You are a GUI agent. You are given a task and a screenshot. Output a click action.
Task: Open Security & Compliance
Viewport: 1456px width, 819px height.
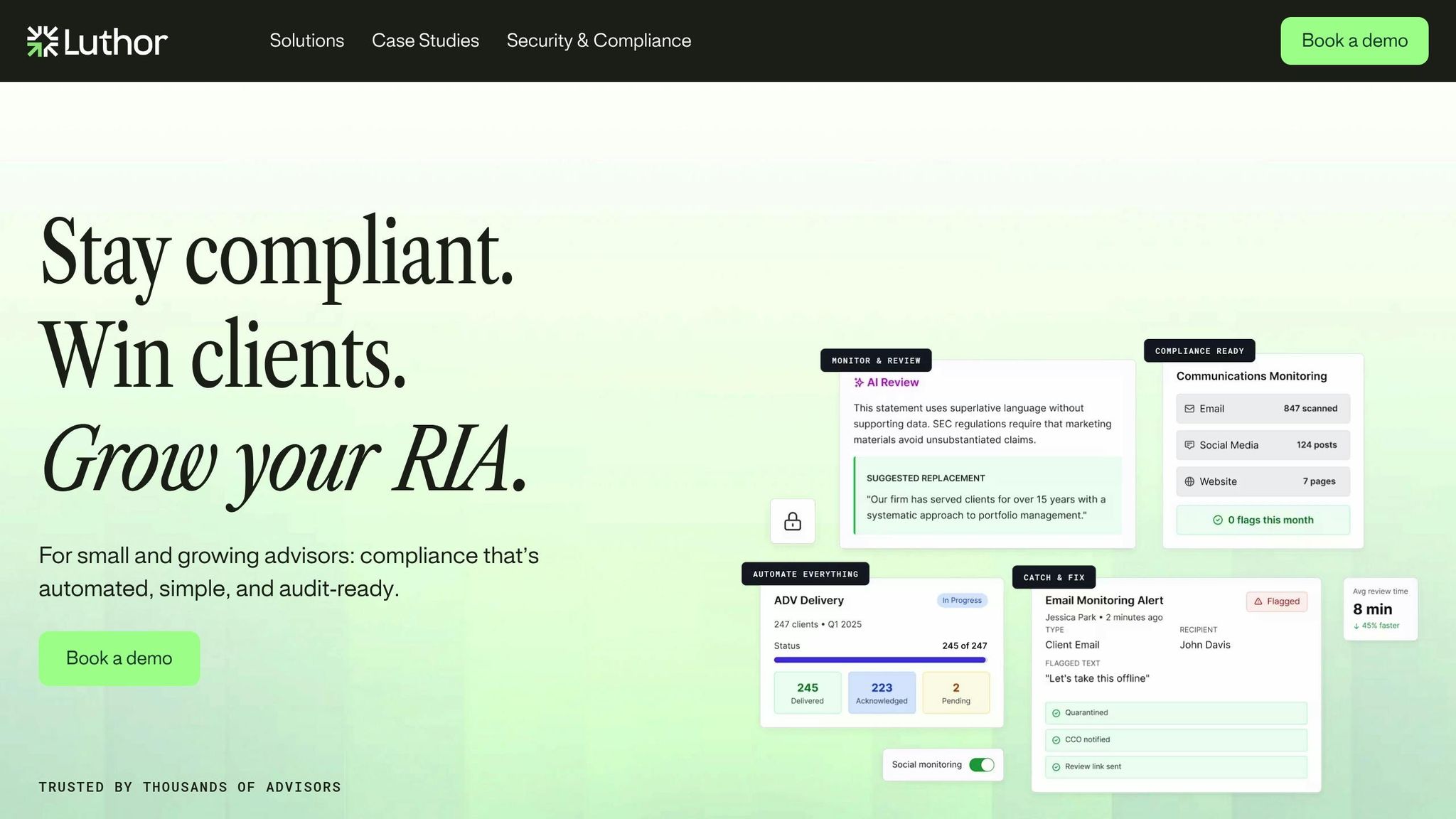point(598,41)
